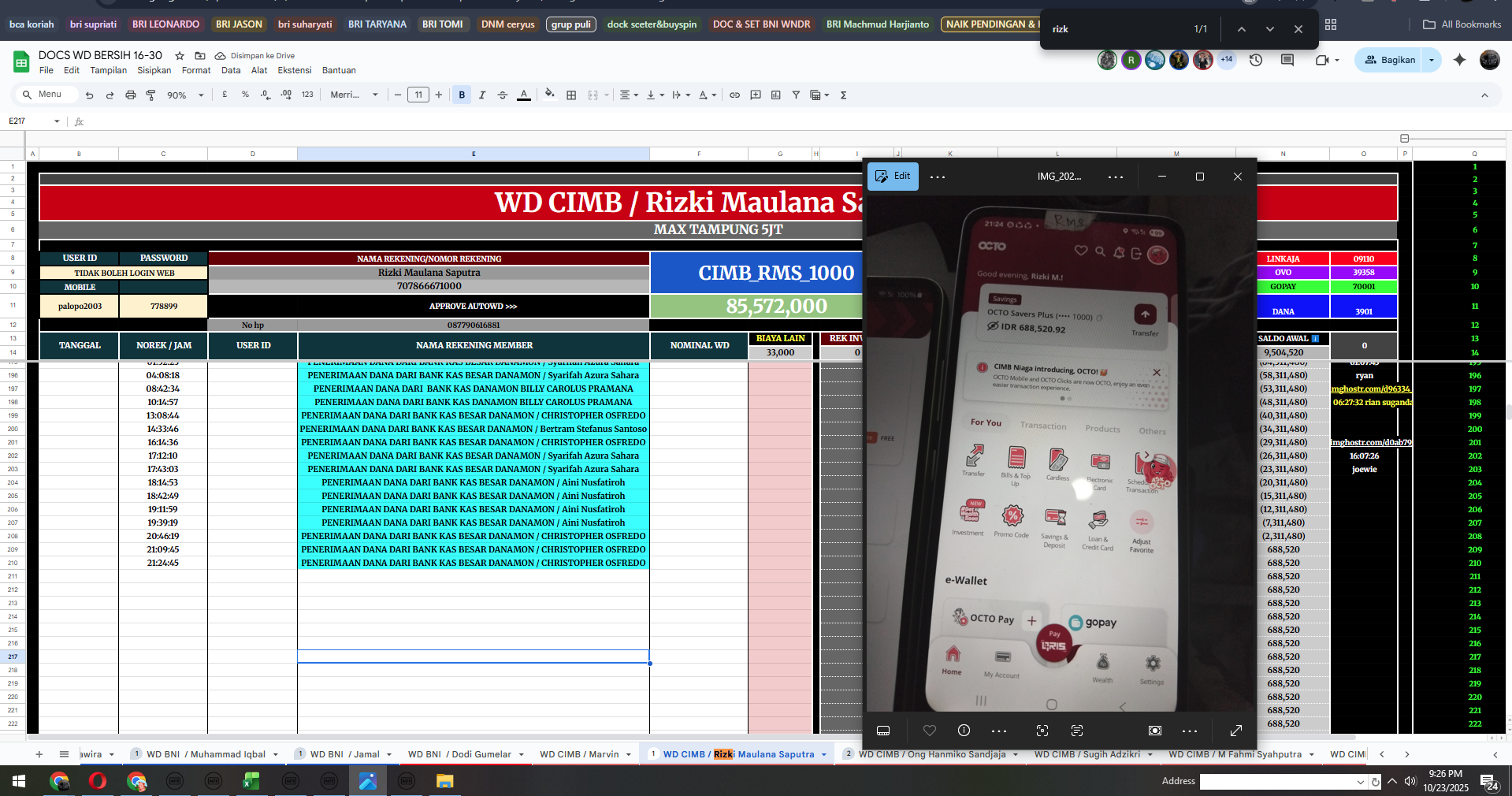Move the document with the folder icon
Viewport: 1512px width, 796px height.
(x=200, y=56)
